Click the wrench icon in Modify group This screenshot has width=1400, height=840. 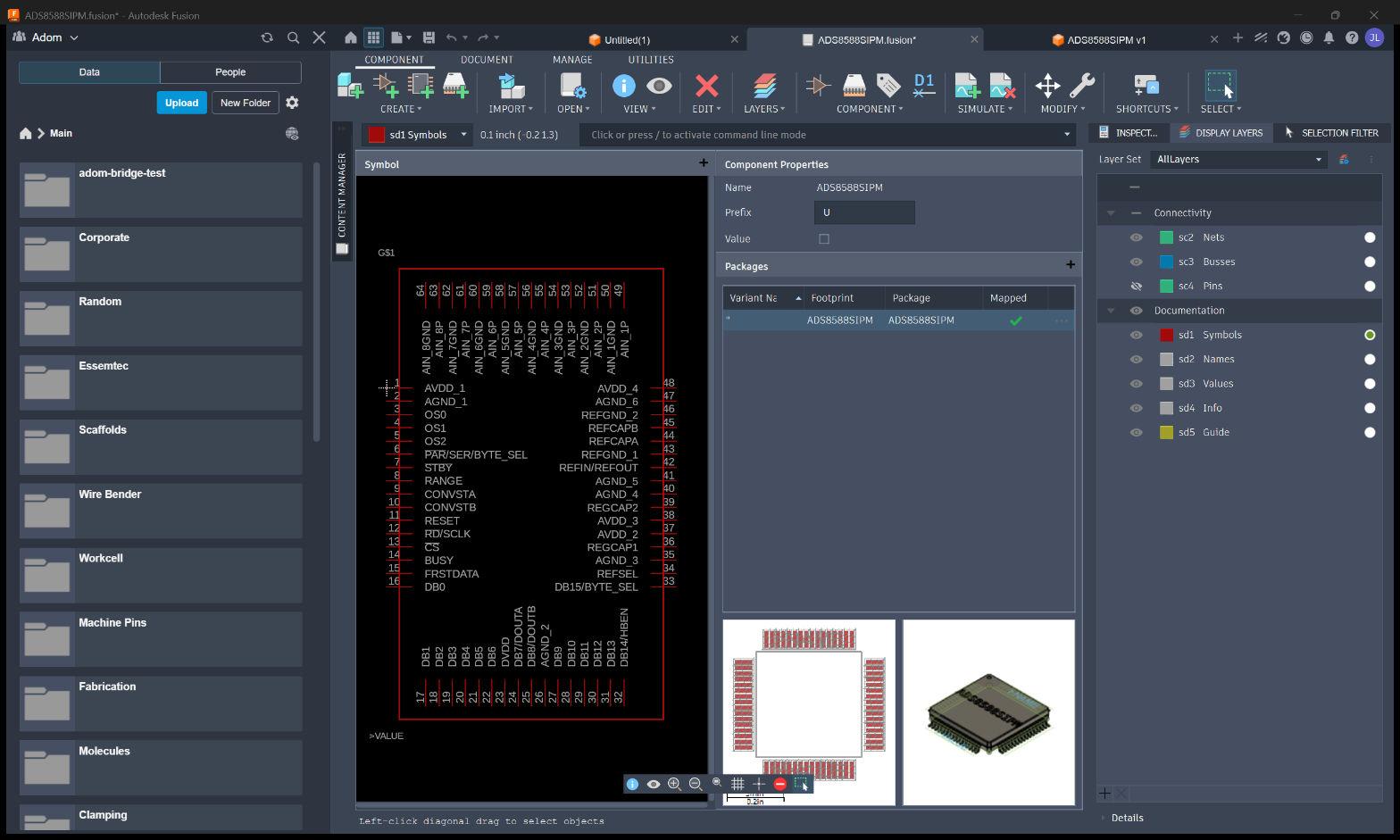click(x=1082, y=86)
